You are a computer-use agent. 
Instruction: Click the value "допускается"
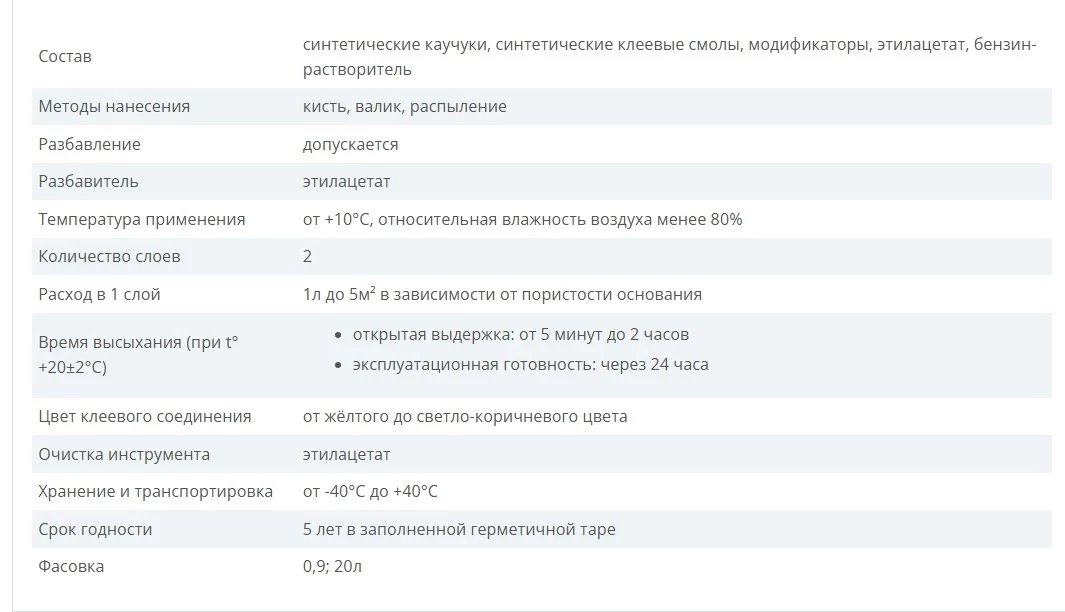(350, 144)
